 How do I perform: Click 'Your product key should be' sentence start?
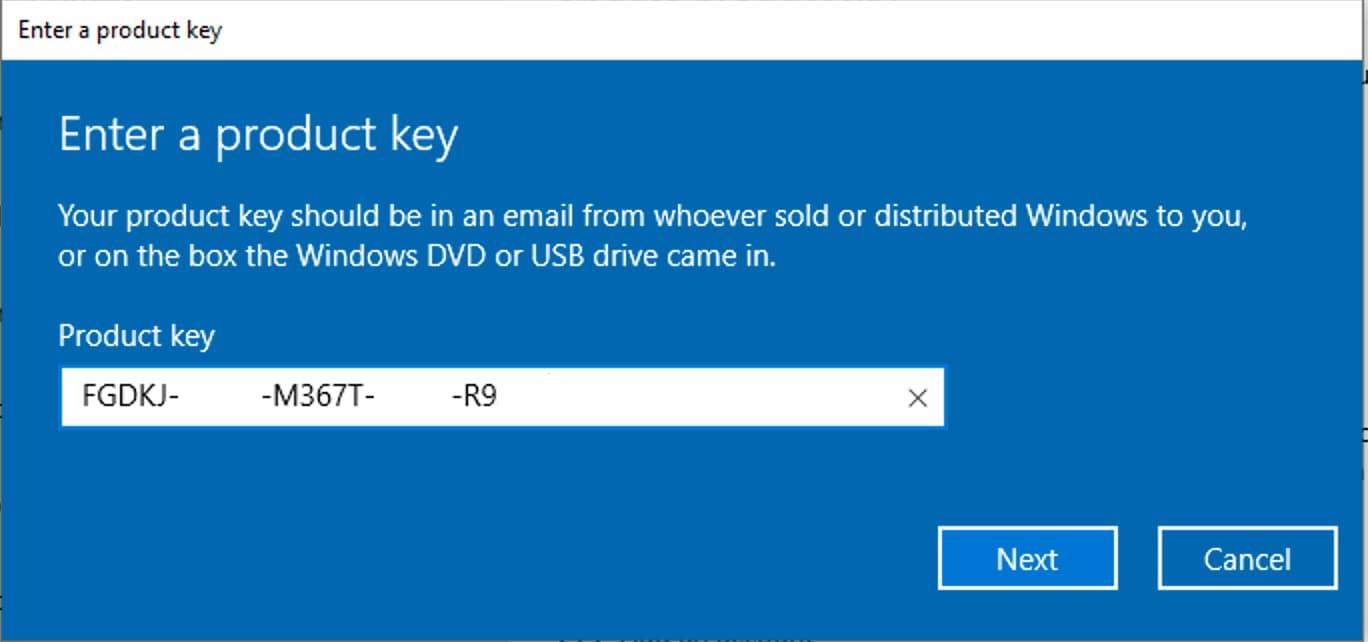tap(206, 217)
